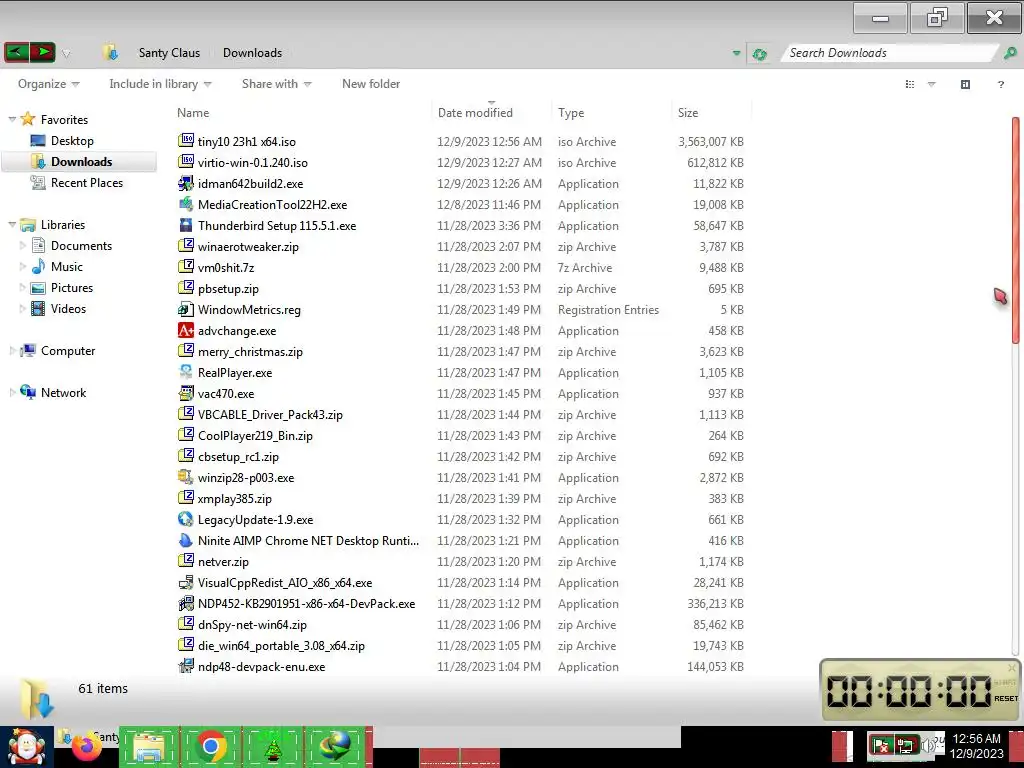Open the taskbar clock showing 12:56 AM
Viewport: 1024px width, 768px height.
click(x=976, y=746)
